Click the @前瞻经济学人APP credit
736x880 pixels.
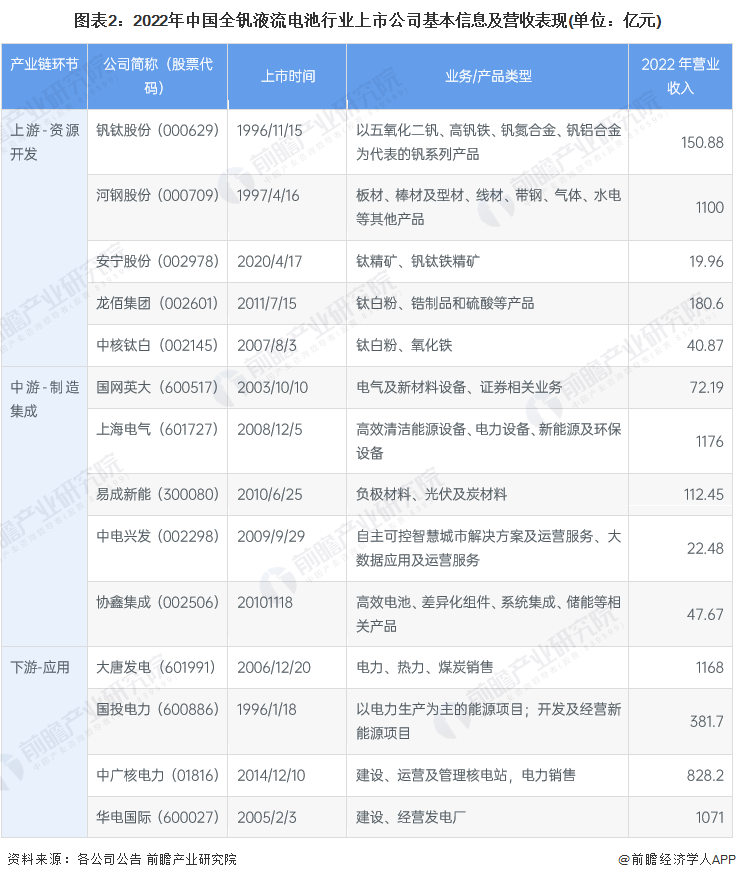[x=676, y=860]
